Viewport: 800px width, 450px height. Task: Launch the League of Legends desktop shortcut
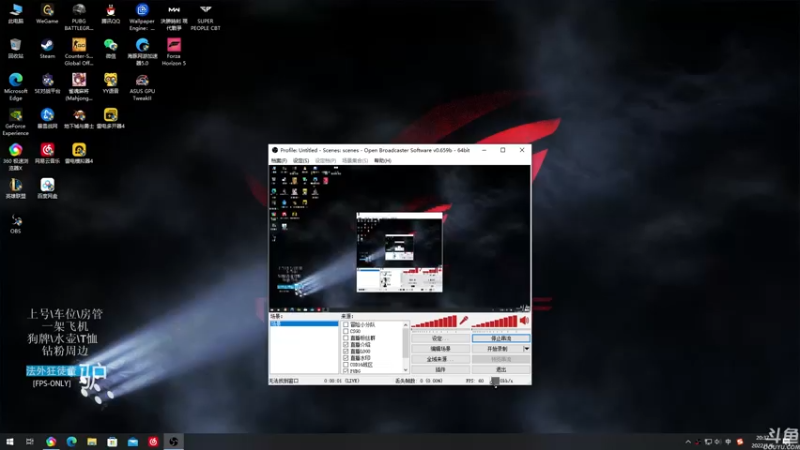click(15, 188)
